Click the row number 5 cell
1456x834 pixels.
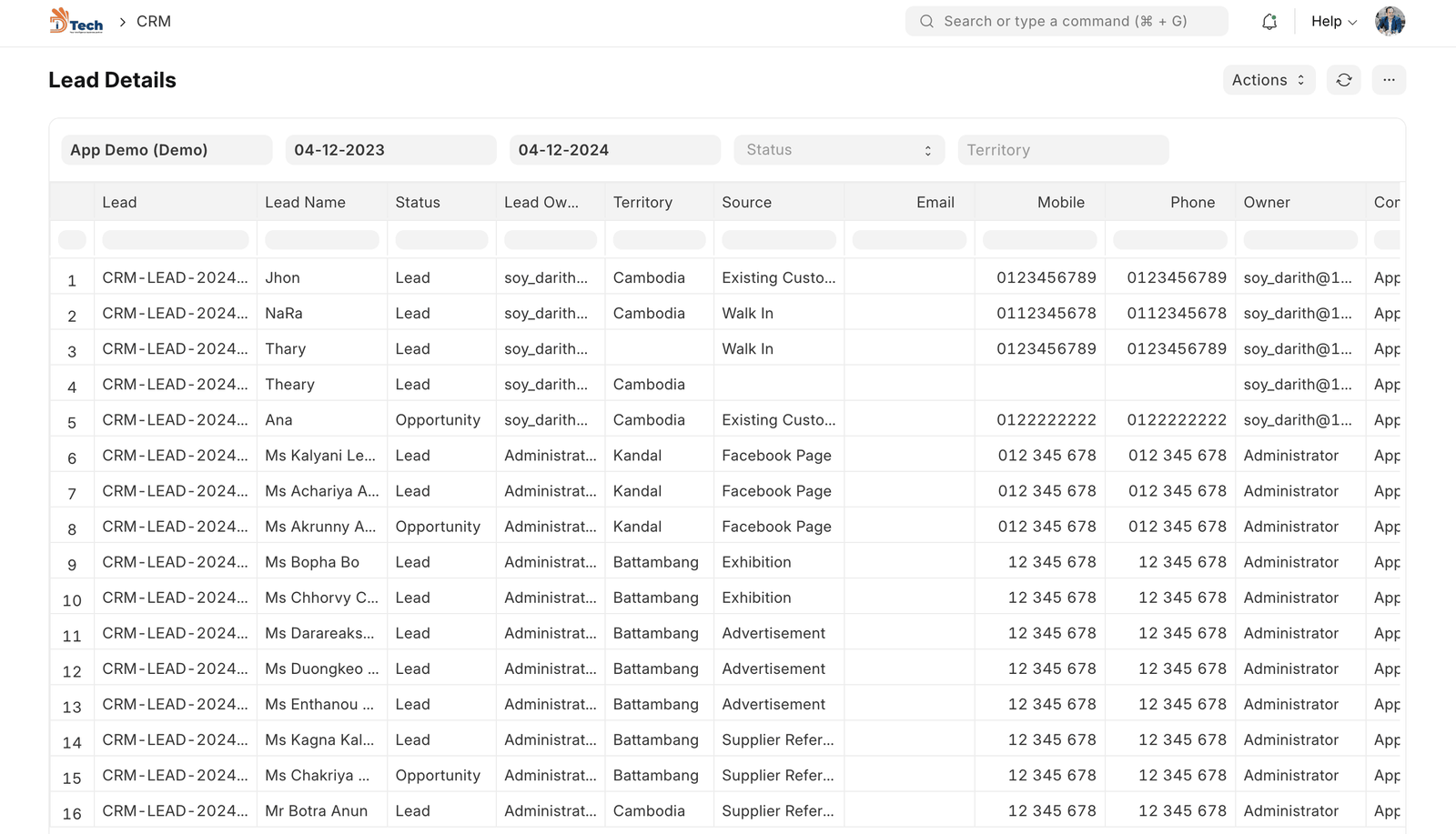[72, 422]
